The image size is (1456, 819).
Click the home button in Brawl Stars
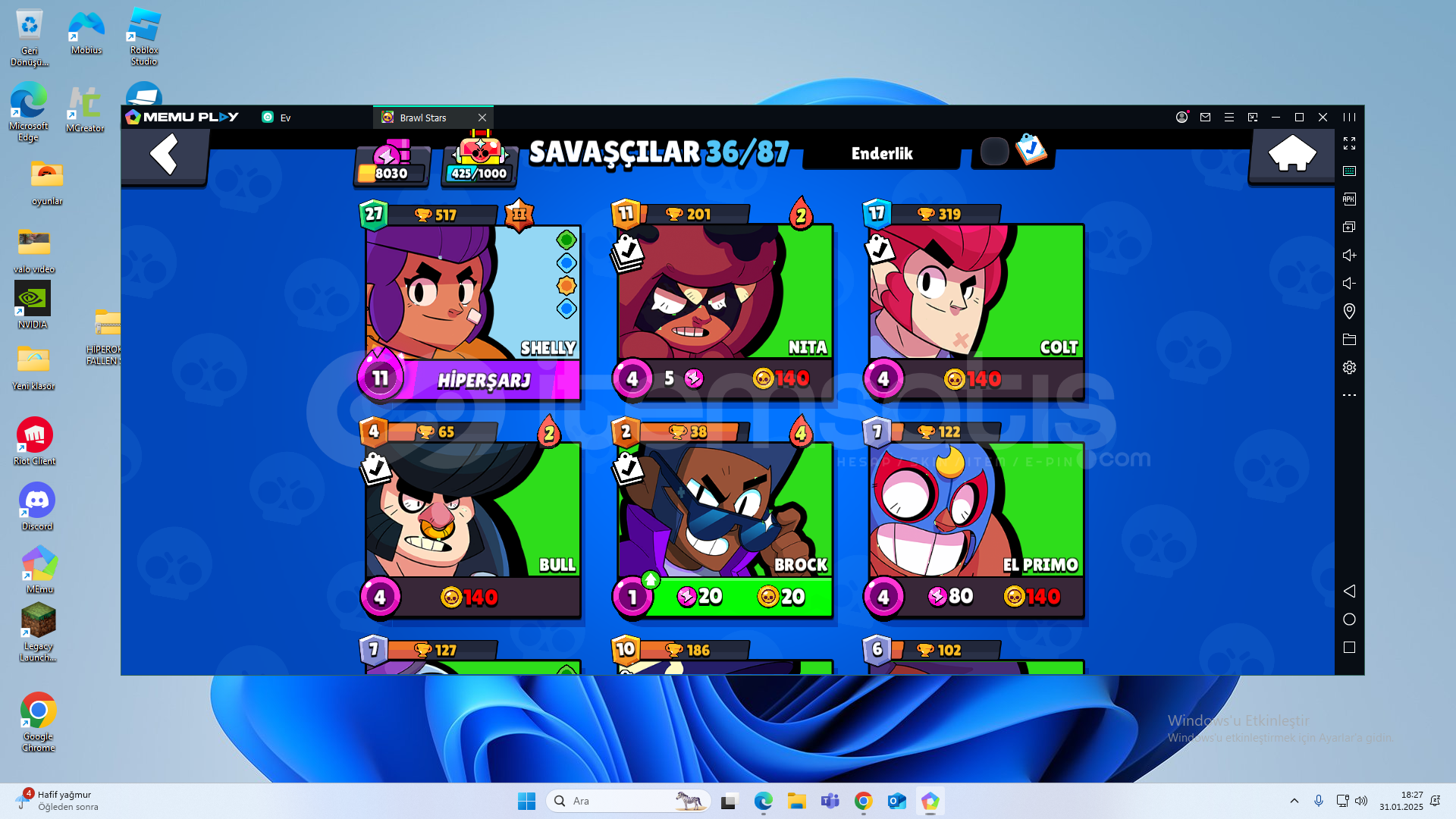(1291, 155)
